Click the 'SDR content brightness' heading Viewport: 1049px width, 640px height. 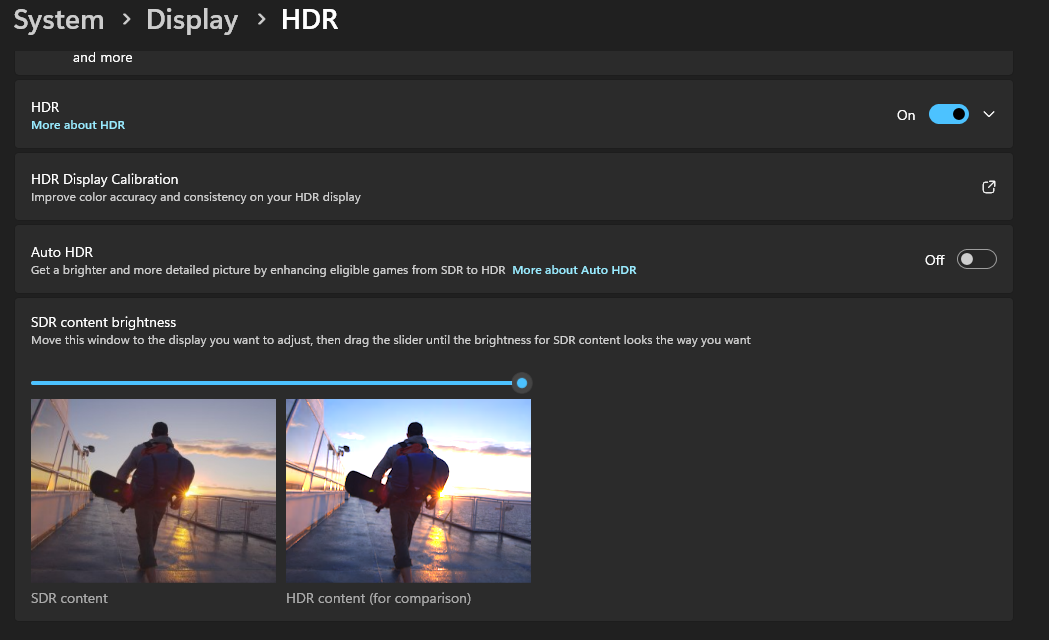104,322
